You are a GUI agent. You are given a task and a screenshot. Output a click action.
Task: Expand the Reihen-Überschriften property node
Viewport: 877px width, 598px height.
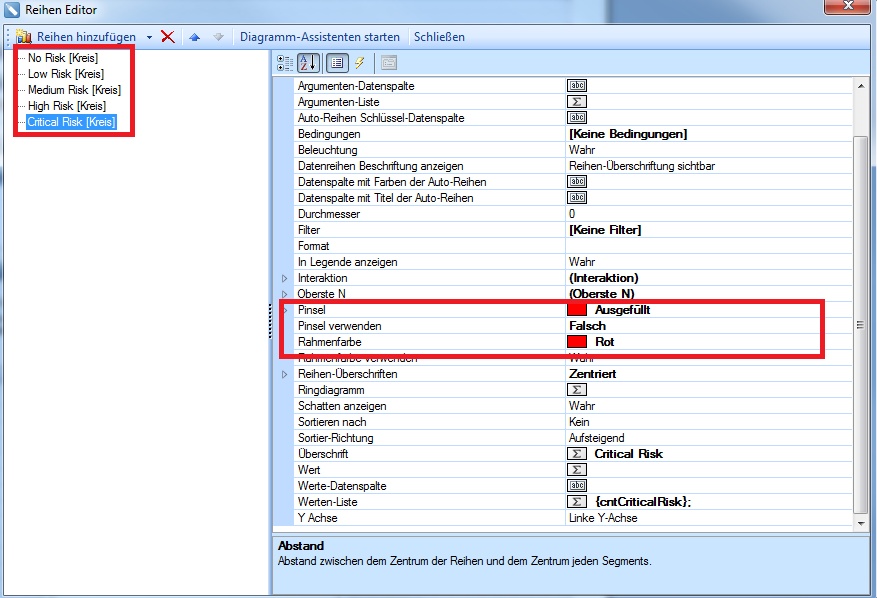284,374
